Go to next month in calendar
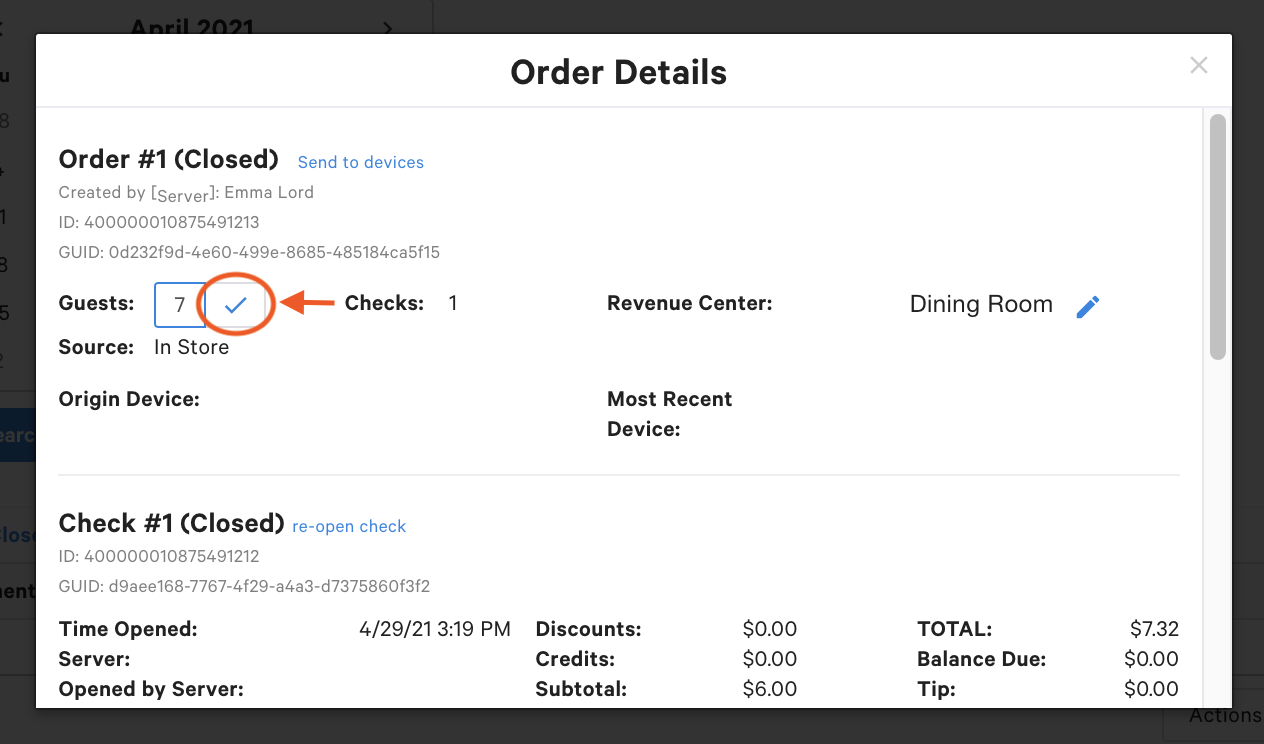The width and height of the screenshot is (1264, 744). click(x=389, y=28)
